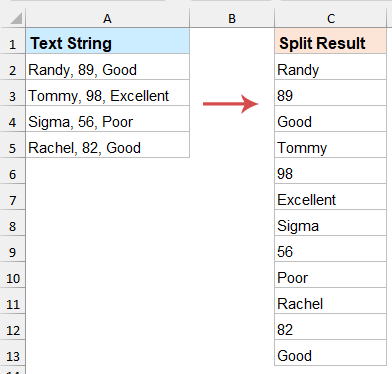Select column B header
This screenshot has height=374, width=392.
coord(232,18)
